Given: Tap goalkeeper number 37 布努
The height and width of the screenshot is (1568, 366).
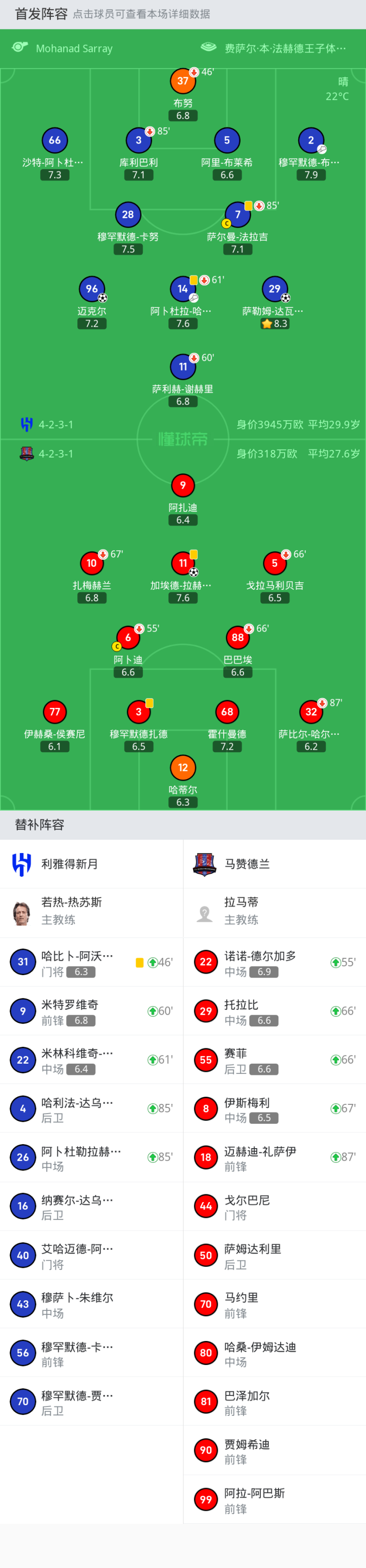Looking at the screenshot, I should click(x=182, y=81).
